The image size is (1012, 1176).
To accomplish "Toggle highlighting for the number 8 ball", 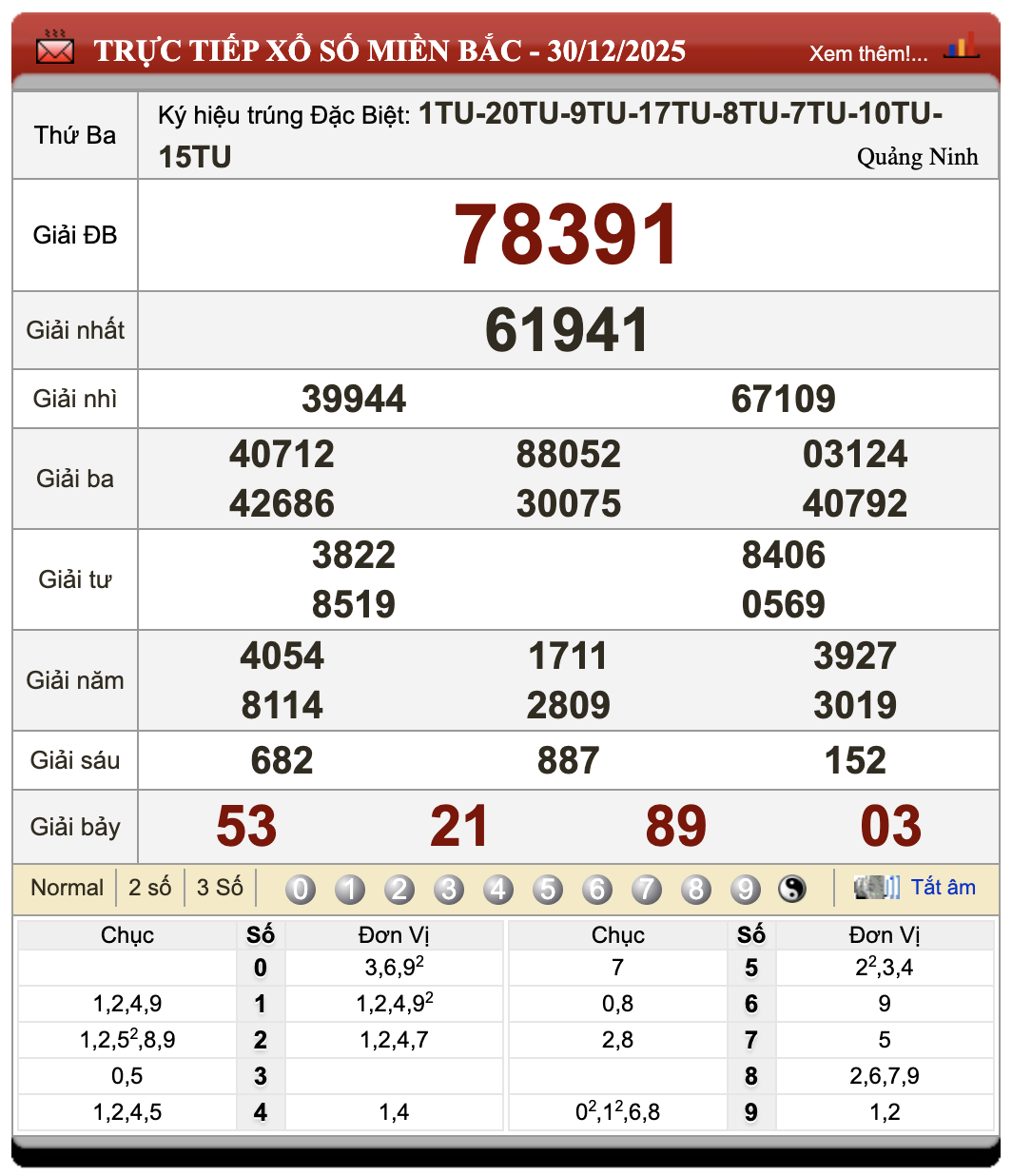I will point(696,888).
